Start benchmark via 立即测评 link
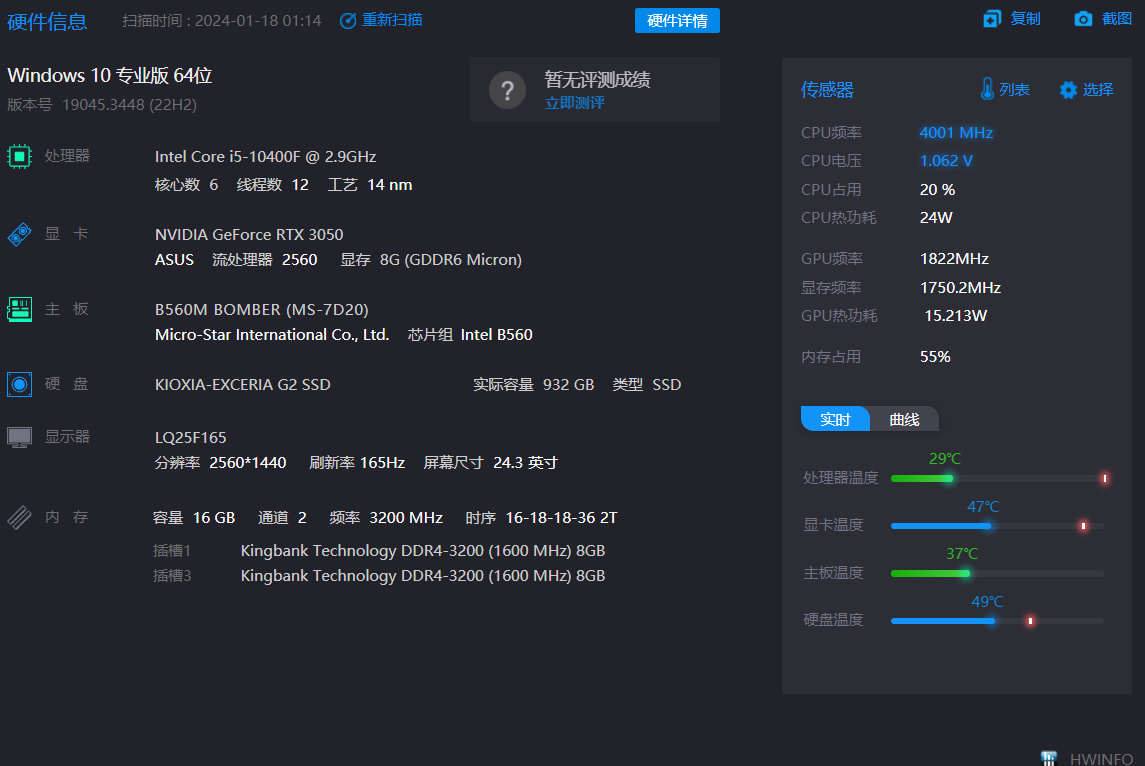This screenshot has height=766, width=1145. click(x=575, y=103)
